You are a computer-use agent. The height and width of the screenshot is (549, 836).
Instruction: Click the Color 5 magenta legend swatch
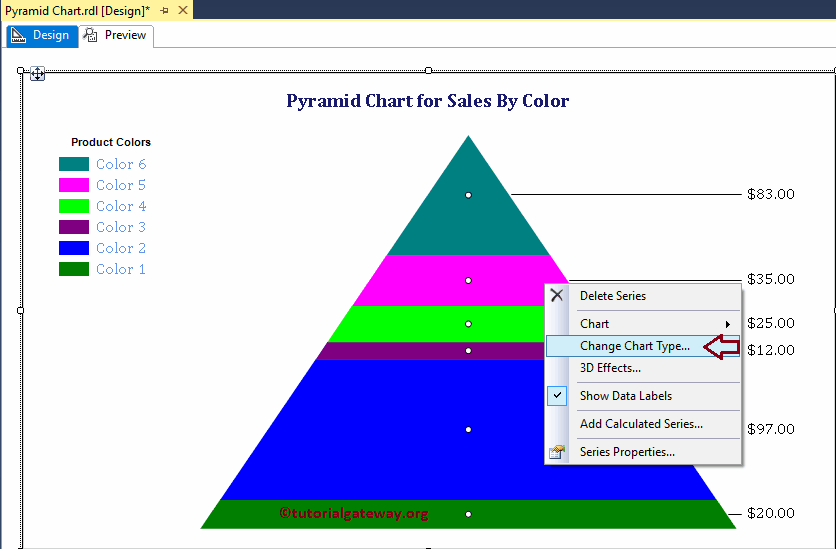pos(74,185)
